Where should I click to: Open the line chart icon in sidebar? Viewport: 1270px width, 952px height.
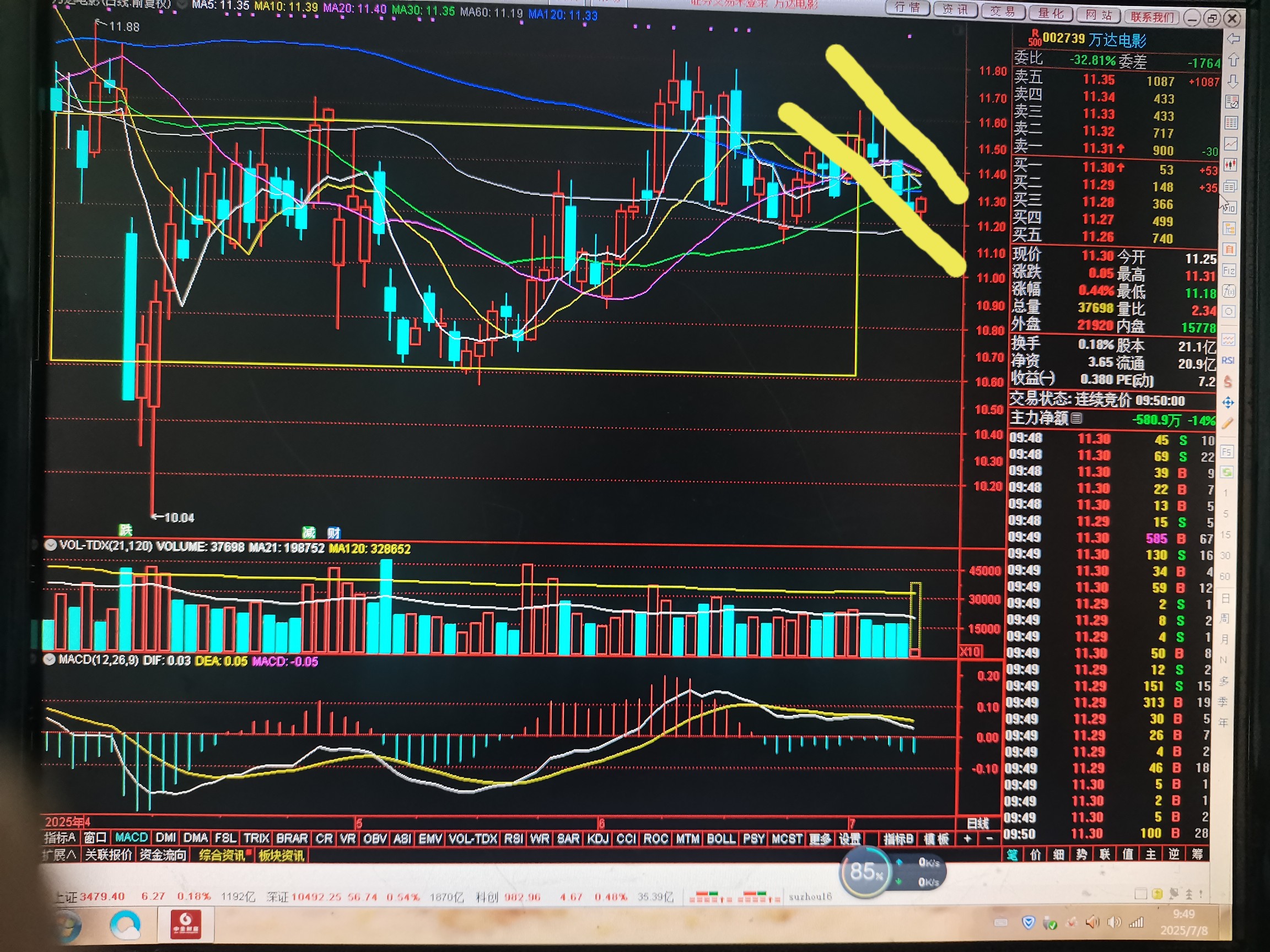1231,144
